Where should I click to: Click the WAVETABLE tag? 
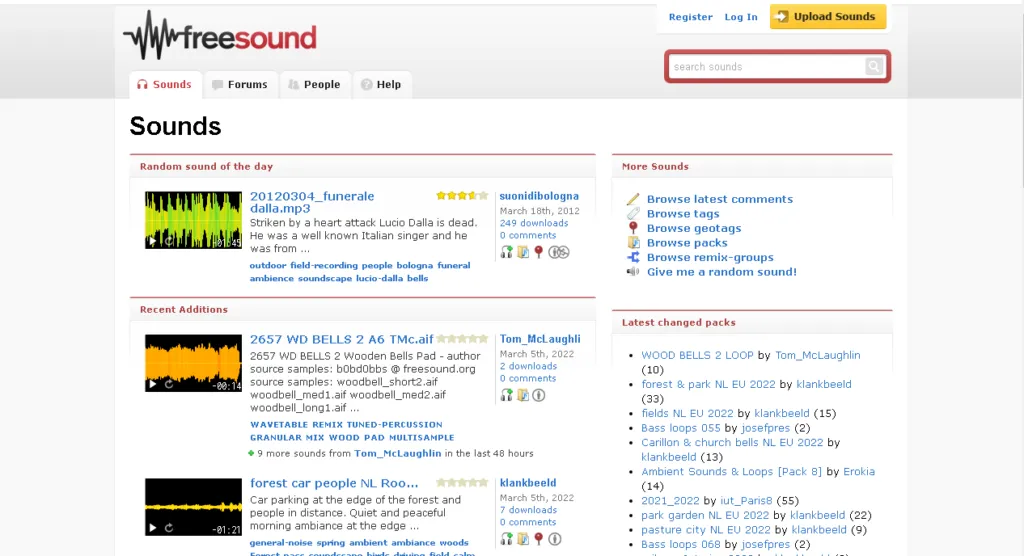(279, 425)
